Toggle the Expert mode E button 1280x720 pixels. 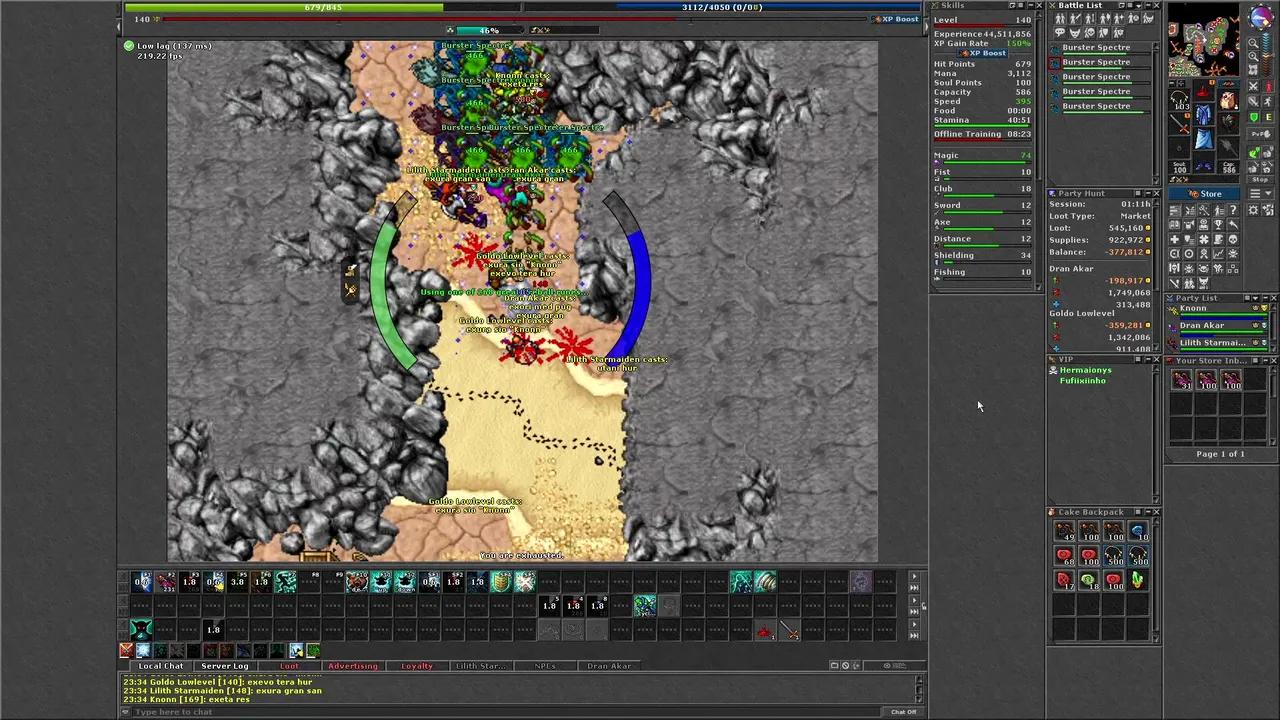tap(1268, 117)
